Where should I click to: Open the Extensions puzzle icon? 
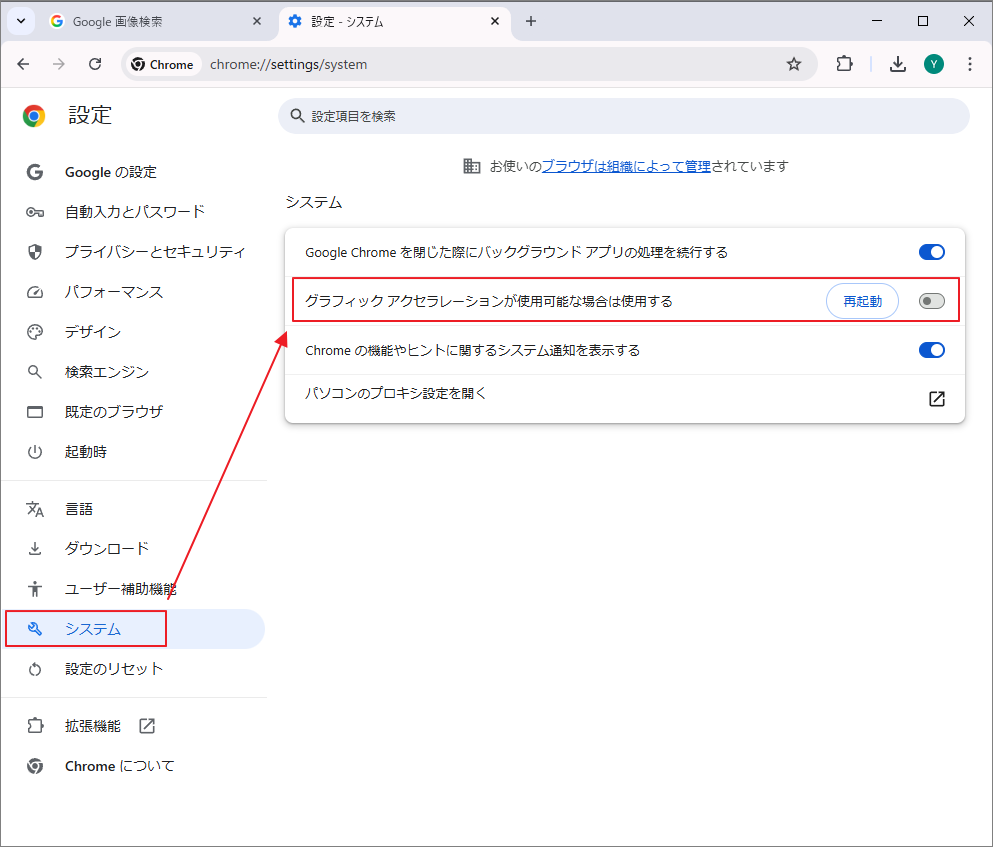[x=844, y=64]
